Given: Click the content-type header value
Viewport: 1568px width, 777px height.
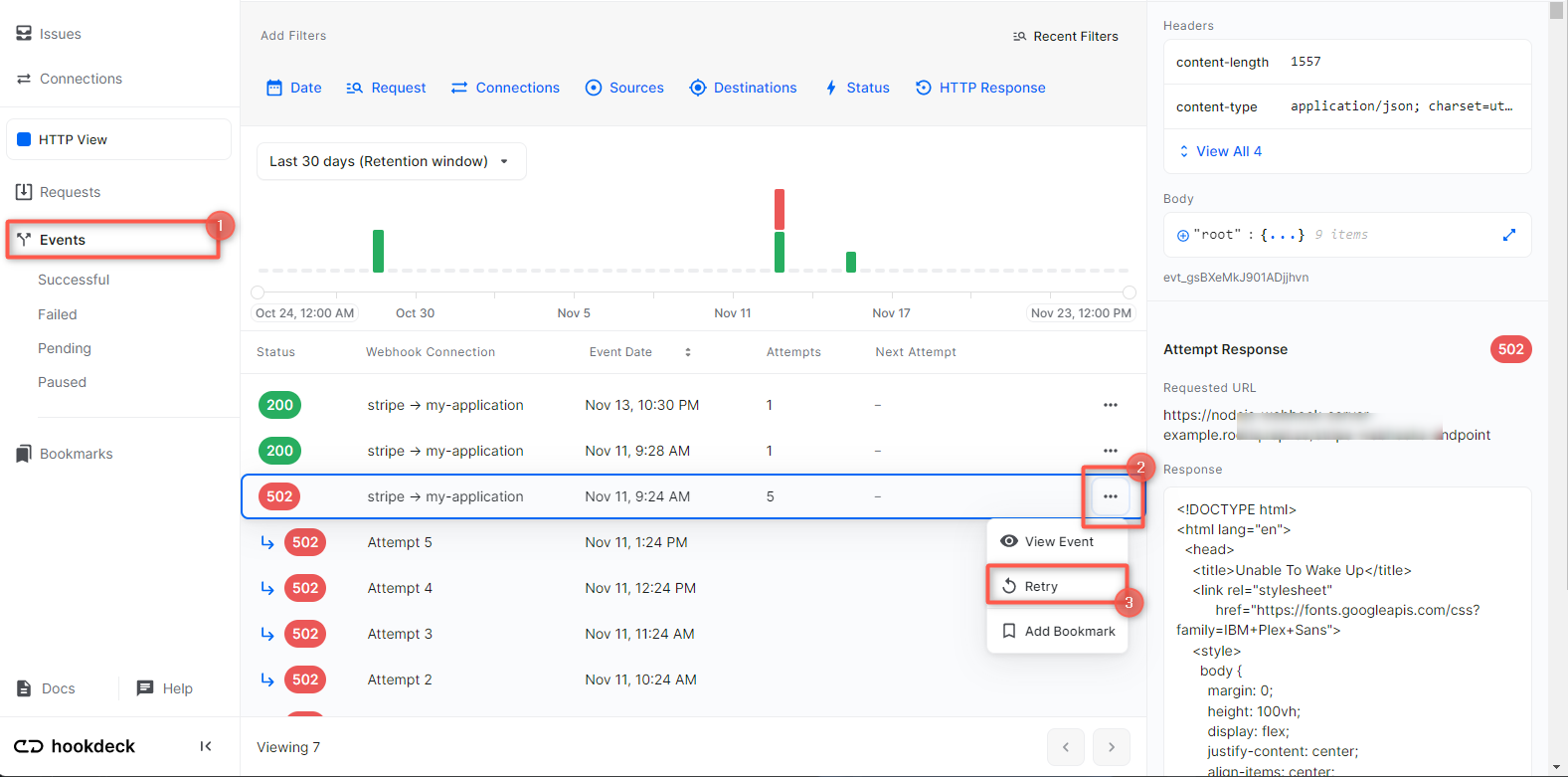Looking at the screenshot, I should pyautogui.click(x=1402, y=106).
